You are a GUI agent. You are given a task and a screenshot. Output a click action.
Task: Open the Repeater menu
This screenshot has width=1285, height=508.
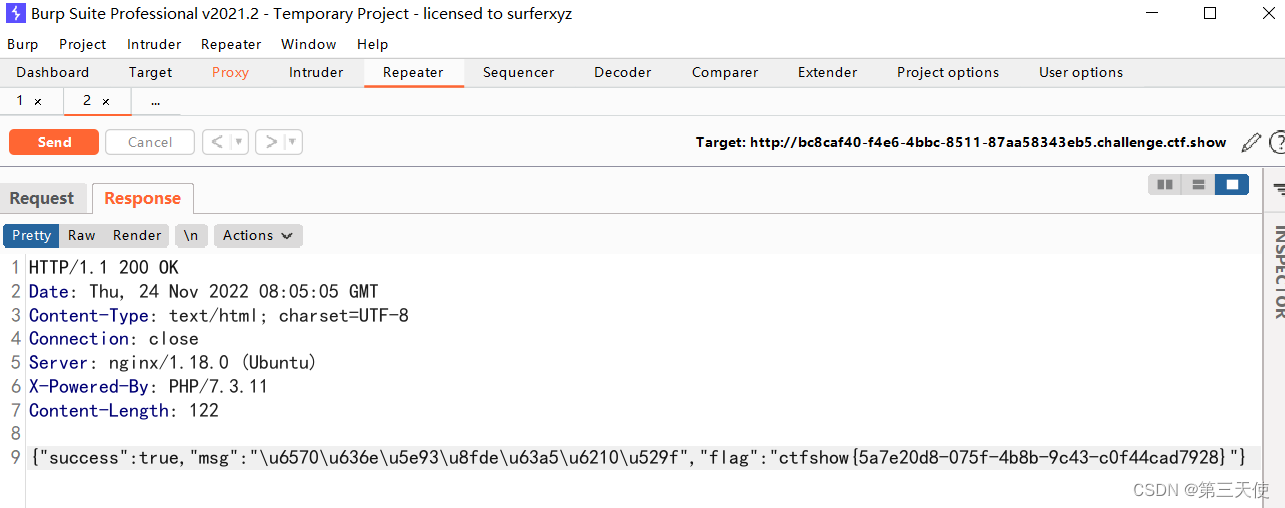click(231, 44)
